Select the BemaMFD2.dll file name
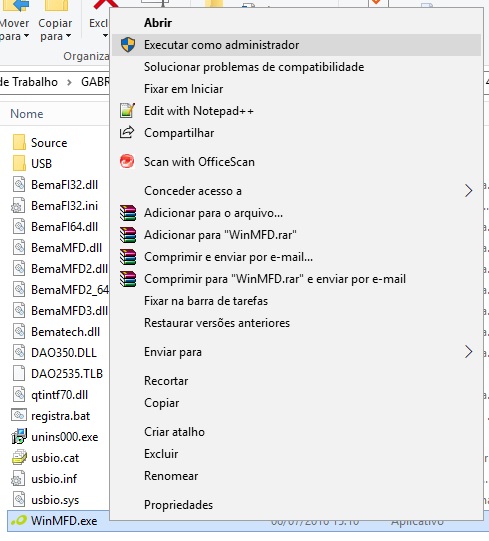 pyautogui.click(x=69, y=269)
